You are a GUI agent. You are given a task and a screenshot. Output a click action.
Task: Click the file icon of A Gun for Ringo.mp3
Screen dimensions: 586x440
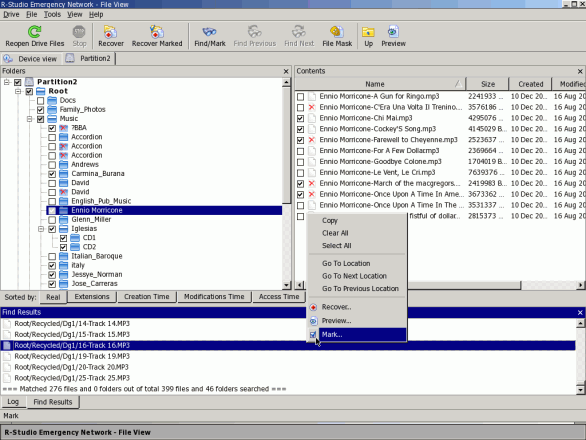[312, 96]
